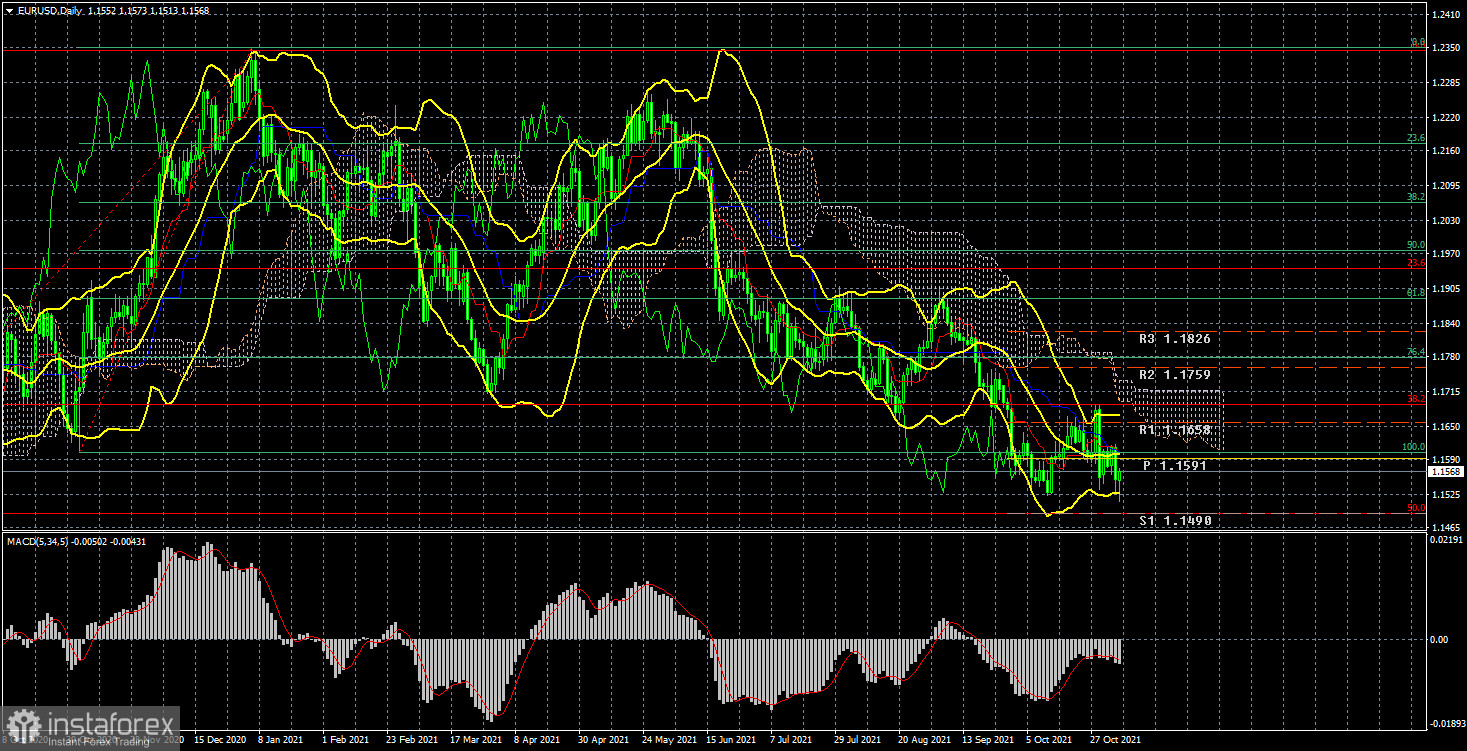The width and height of the screenshot is (1467, 751).
Task: Click the 15 Dec 2020 date label
Action: pyautogui.click(x=221, y=741)
